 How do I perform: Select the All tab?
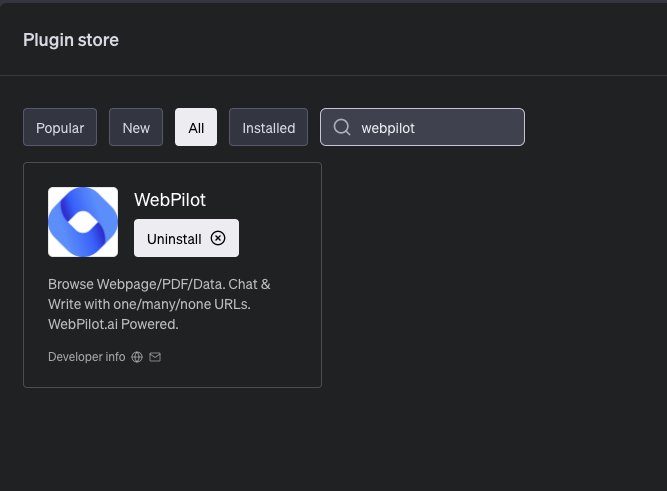tap(196, 127)
